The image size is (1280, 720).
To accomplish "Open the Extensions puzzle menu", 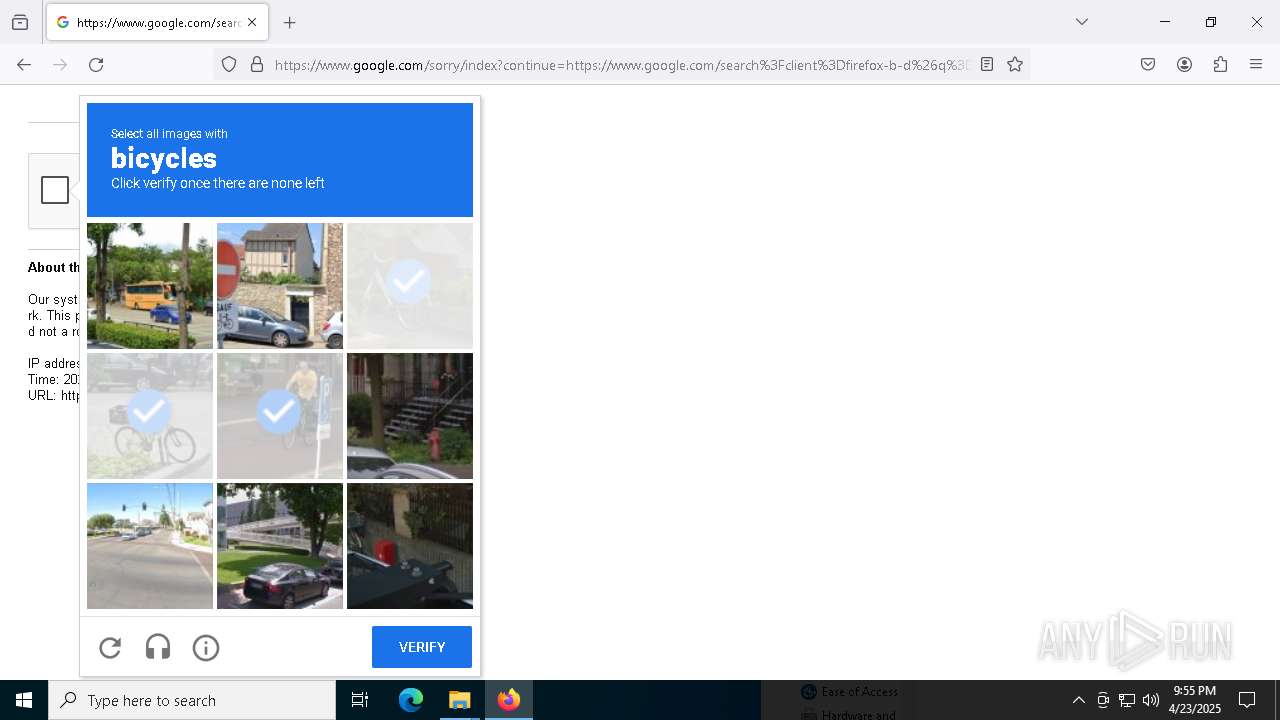I will (1220, 65).
